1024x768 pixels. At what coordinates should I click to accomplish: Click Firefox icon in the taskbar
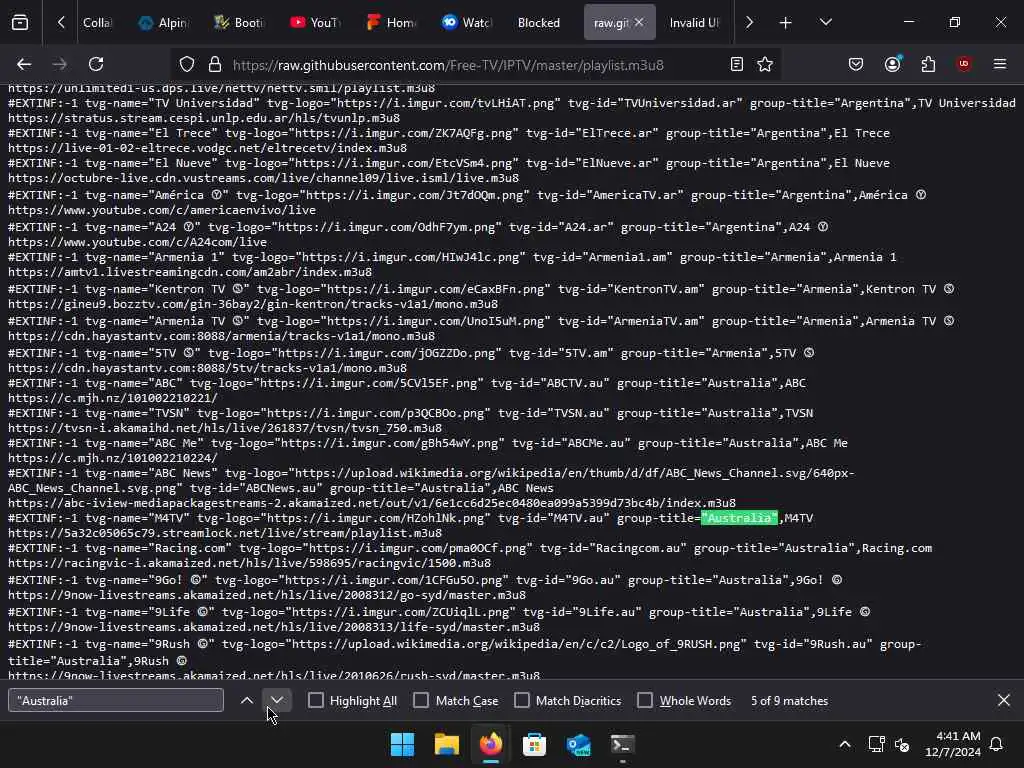(x=490, y=744)
